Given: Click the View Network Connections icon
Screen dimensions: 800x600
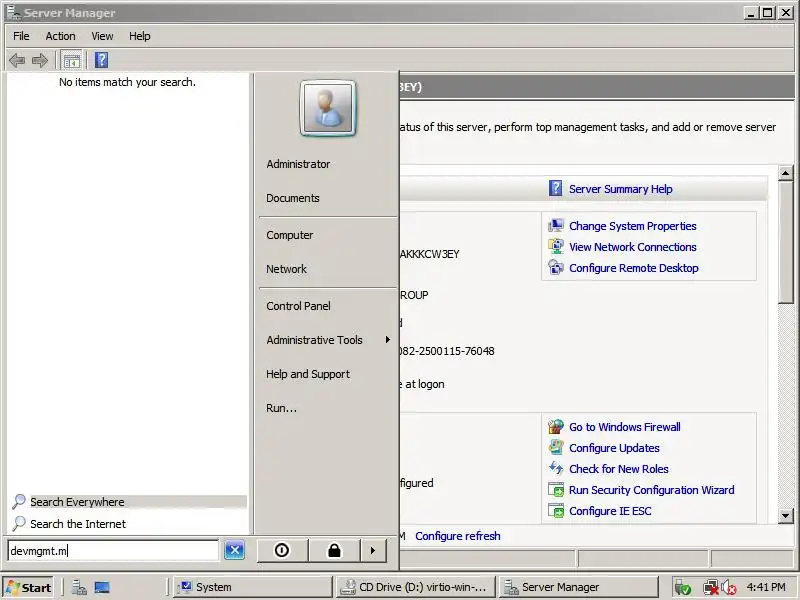Looking at the screenshot, I should [x=556, y=246].
